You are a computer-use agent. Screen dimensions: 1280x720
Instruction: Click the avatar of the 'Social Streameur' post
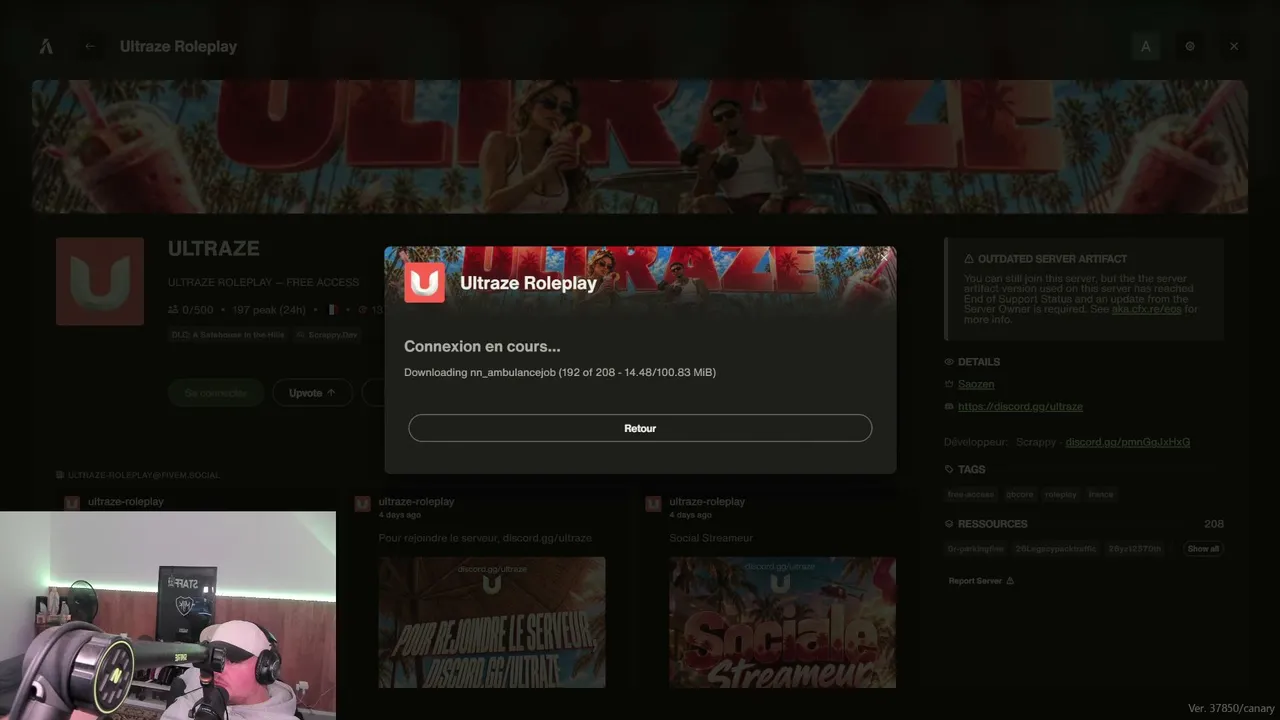tap(653, 503)
